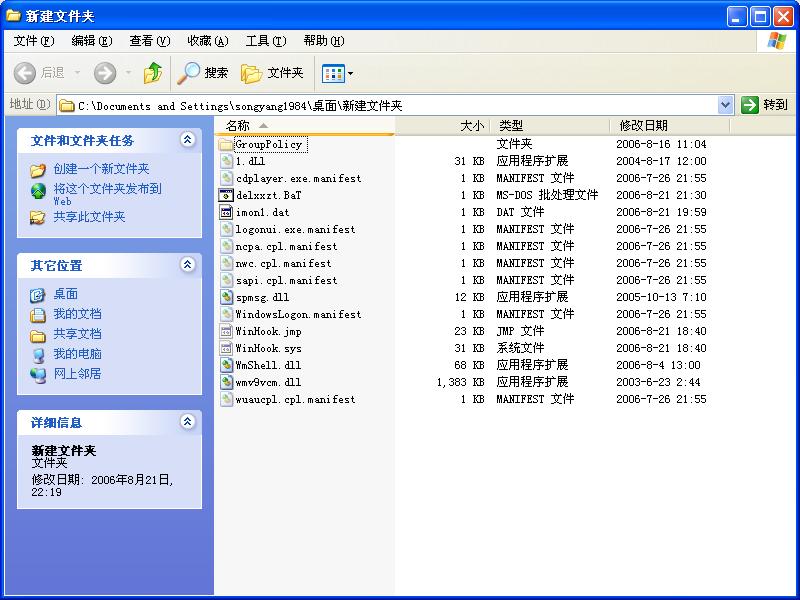Image resolution: width=800 pixels, height=600 pixels.
Task: Collapse the Details panel chevron
Action: click(187, 422)
